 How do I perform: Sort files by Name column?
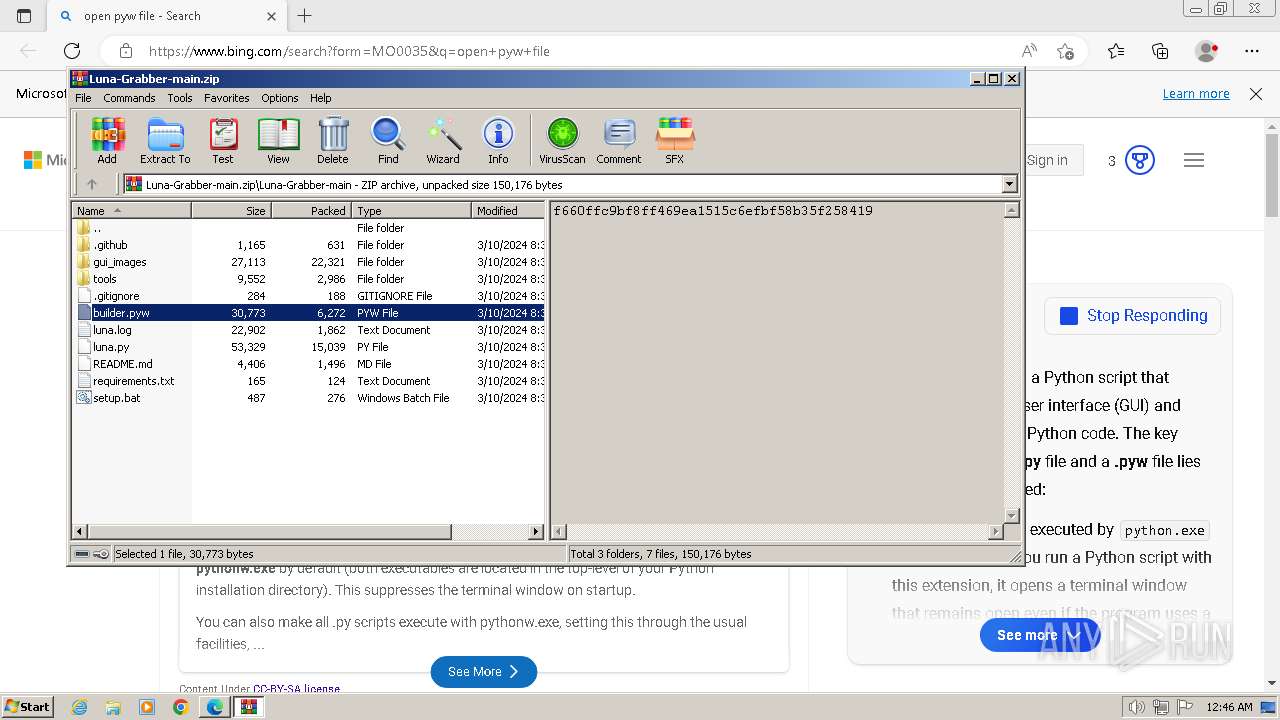click(131, 210)
